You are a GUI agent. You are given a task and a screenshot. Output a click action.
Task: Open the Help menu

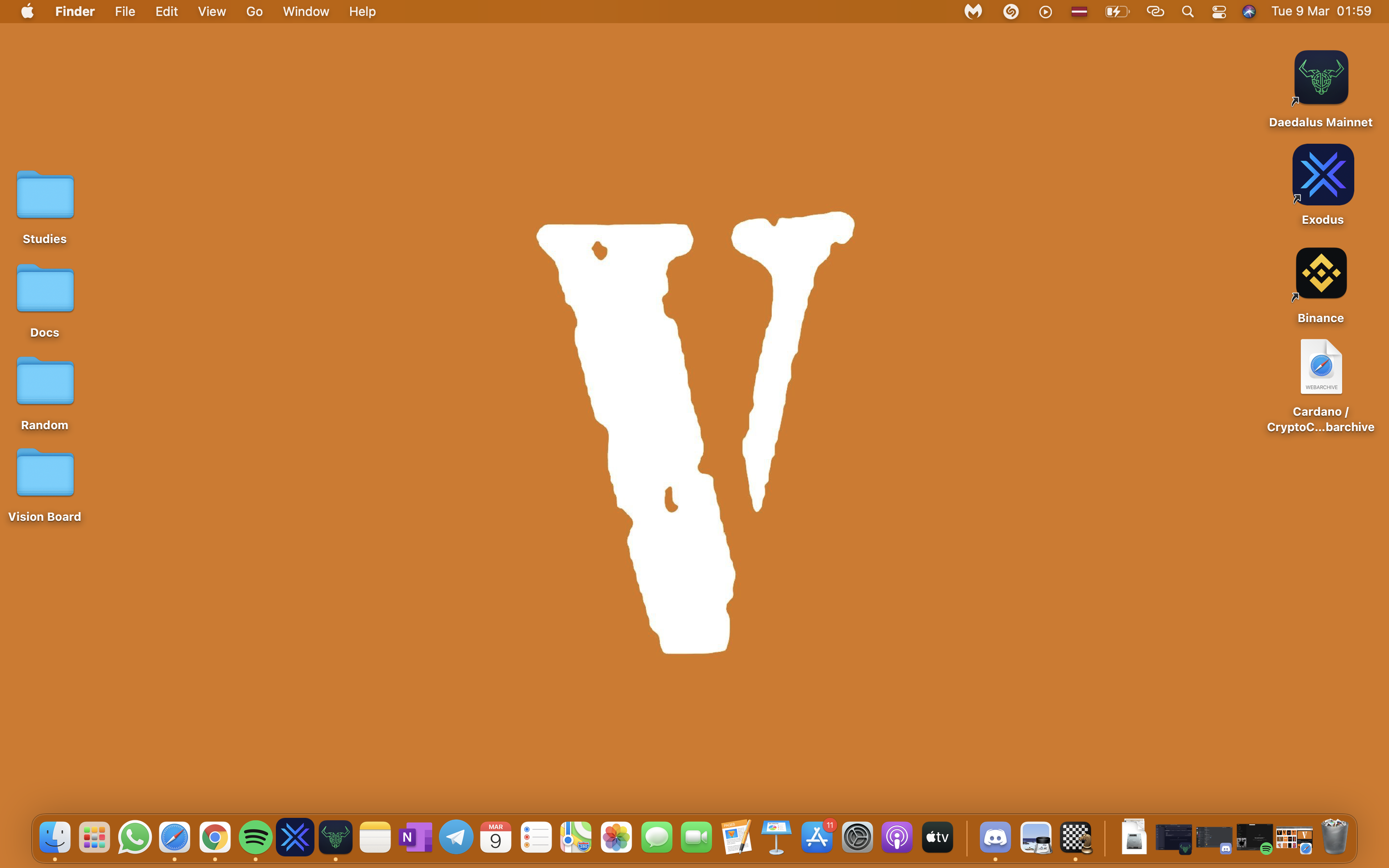(x=362, y=12)
